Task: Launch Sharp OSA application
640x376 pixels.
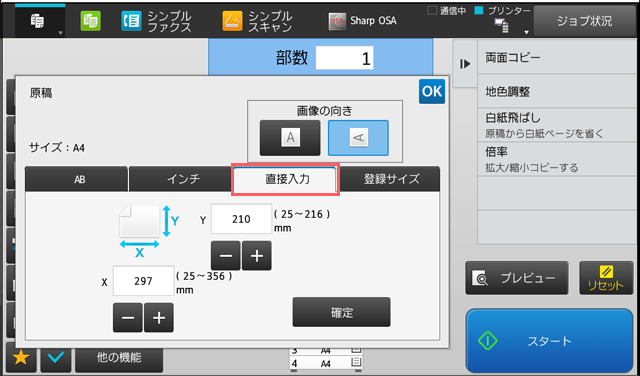Action: (362, 21)
